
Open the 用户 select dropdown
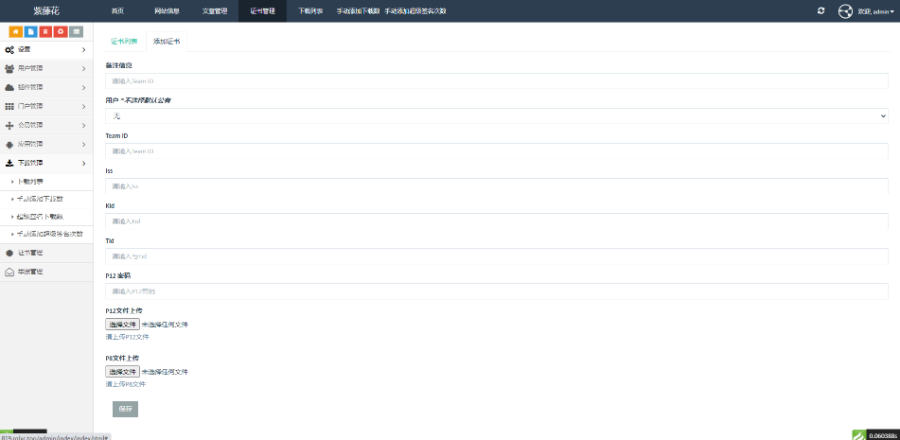[496, 116]
